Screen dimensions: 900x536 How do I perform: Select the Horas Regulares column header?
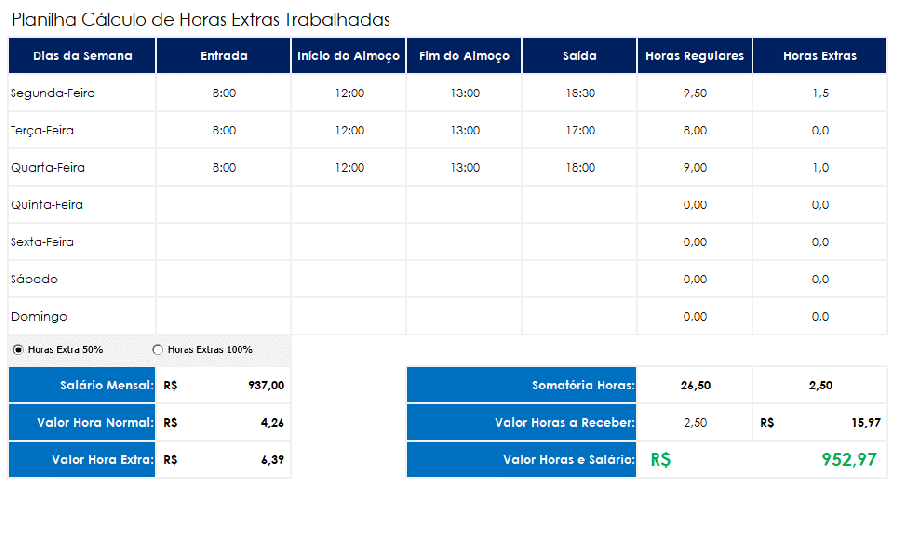point(695,56)
